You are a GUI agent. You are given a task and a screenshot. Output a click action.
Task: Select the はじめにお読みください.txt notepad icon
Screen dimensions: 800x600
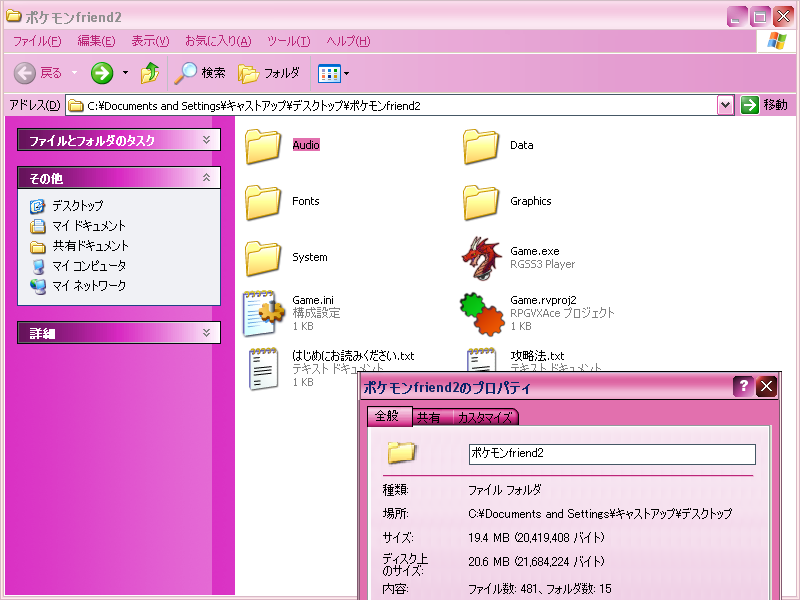(263, 369)
